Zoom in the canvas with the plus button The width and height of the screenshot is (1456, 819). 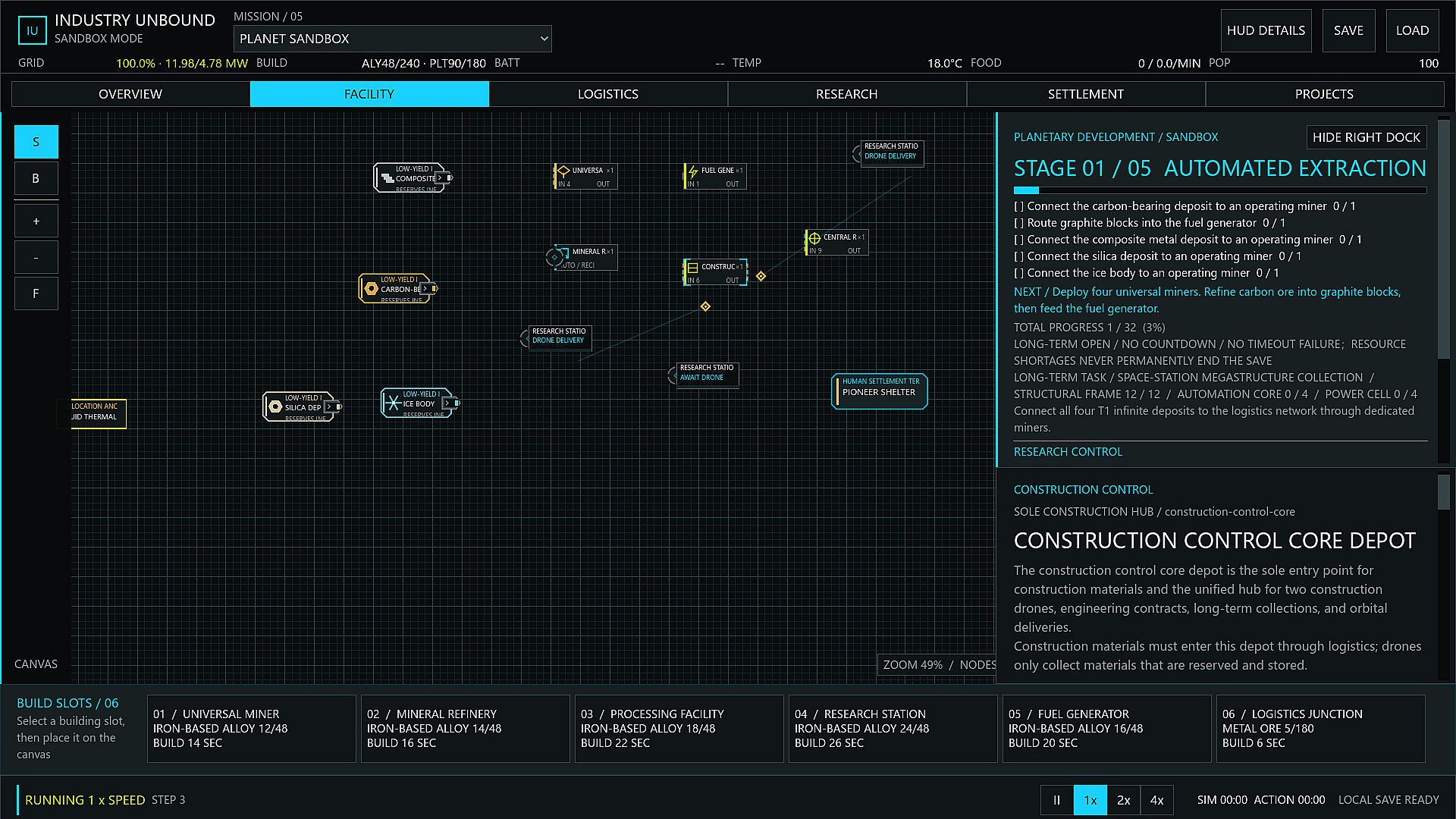[36, 221]
